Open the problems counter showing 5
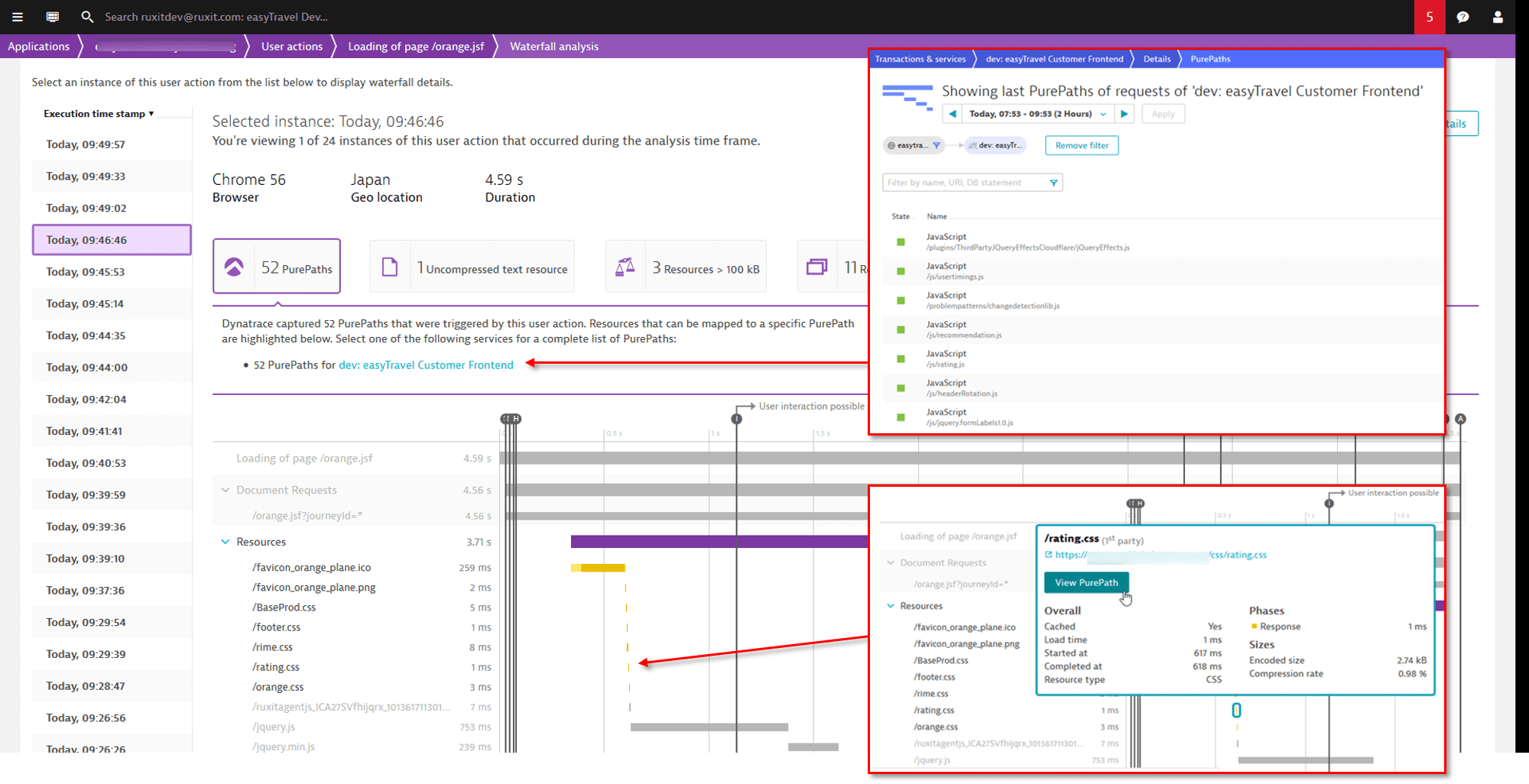The width and height of the screenshot is (1529, 784). pos(1429,17)
